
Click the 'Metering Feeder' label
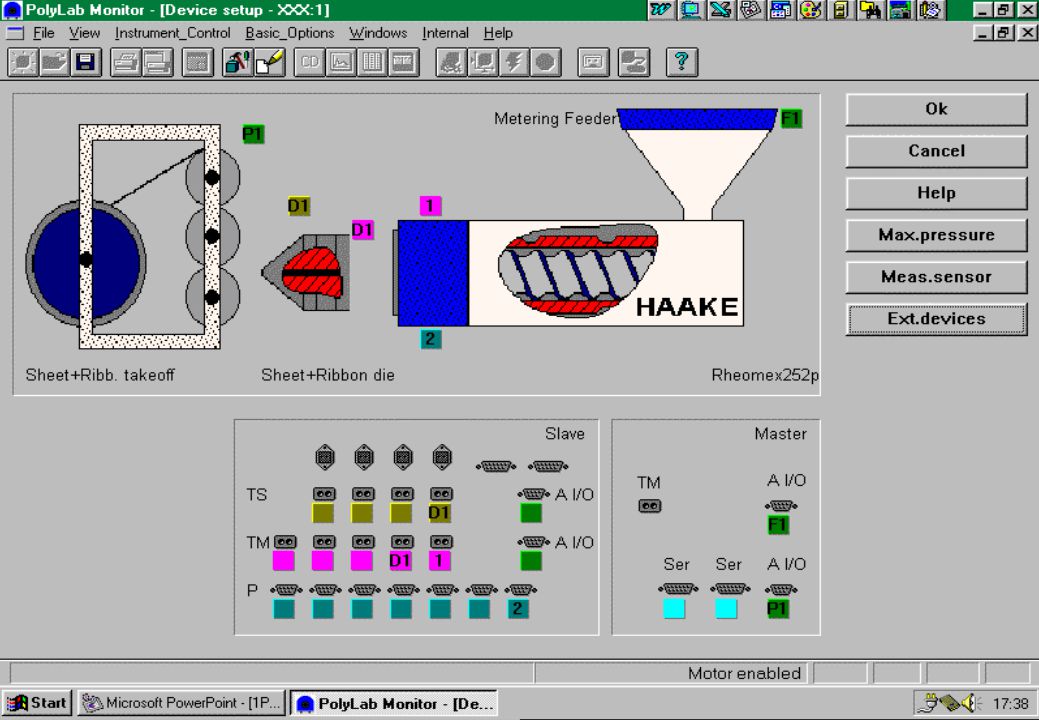pos(555,119)
